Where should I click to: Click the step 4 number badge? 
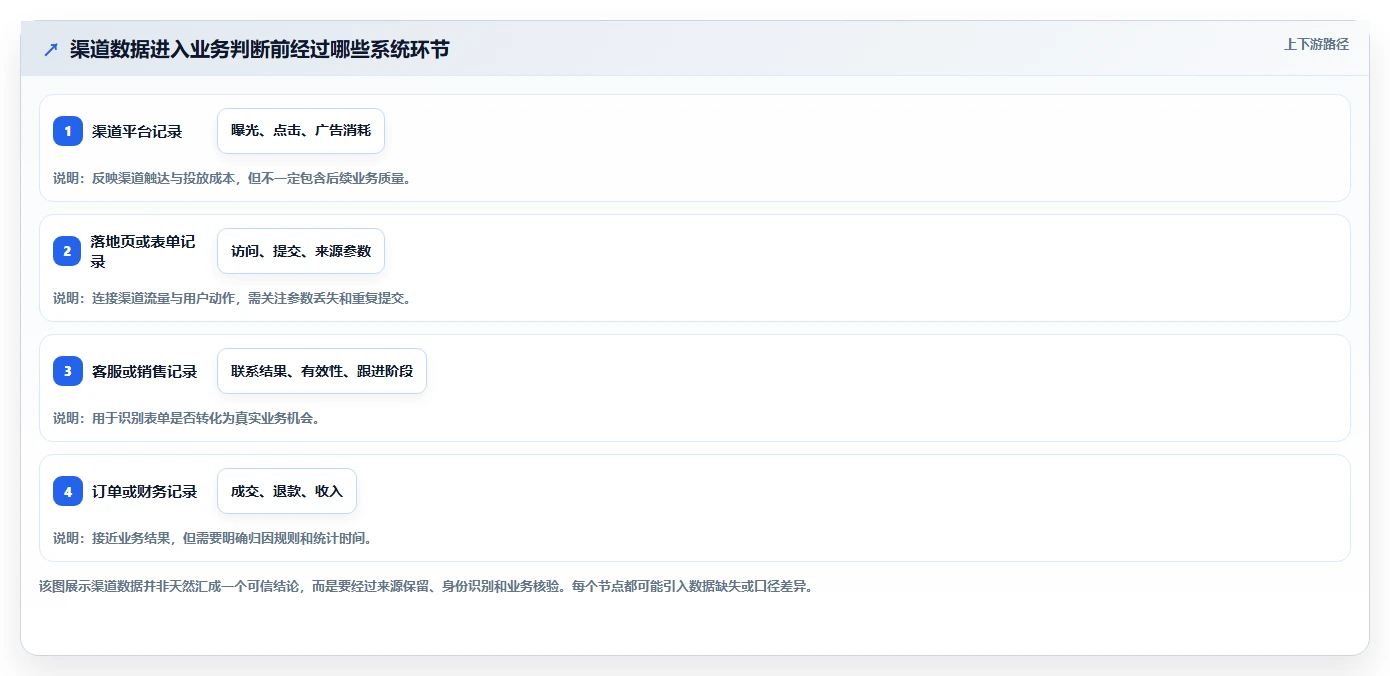pos(68,491)
